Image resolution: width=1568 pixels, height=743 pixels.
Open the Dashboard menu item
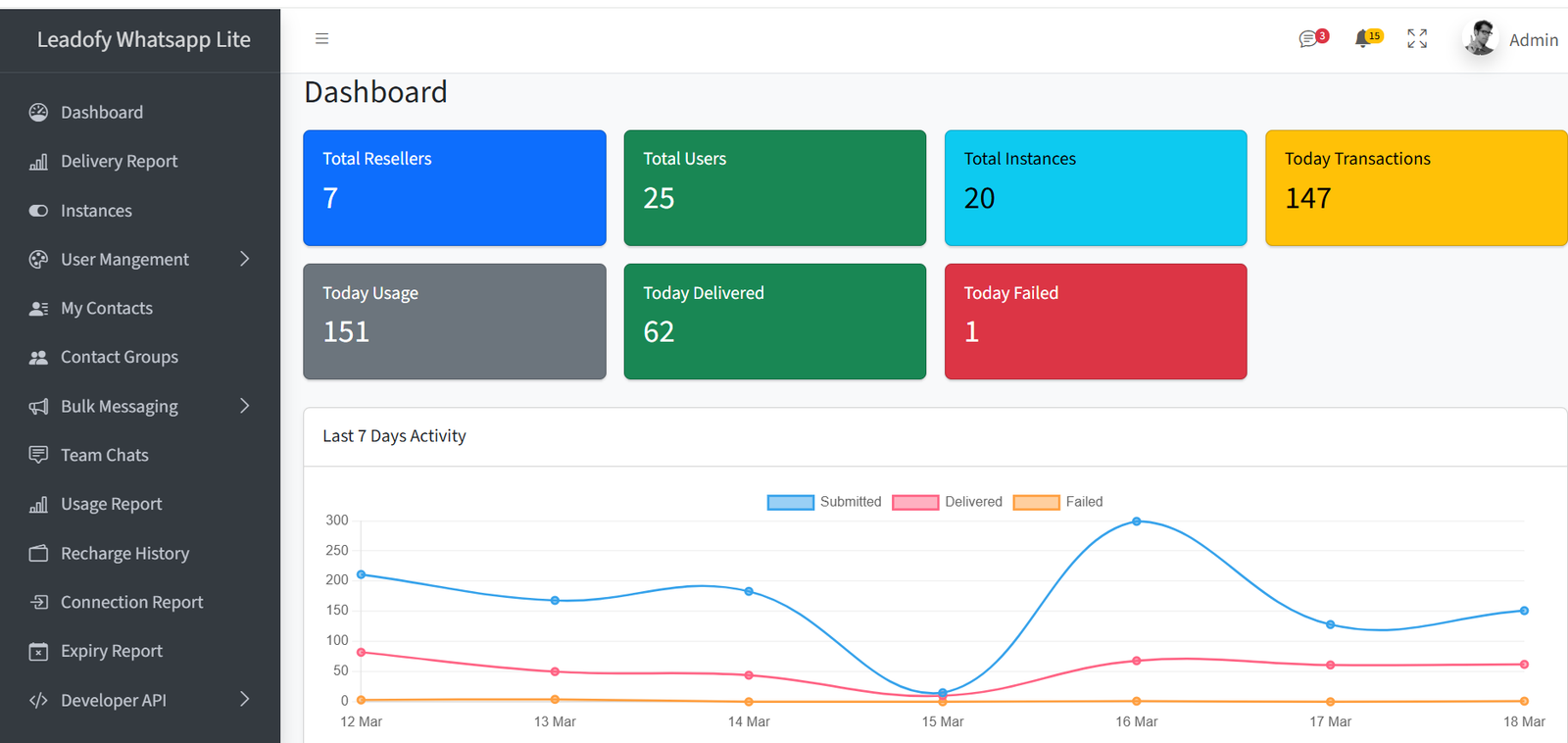(140, 113)
